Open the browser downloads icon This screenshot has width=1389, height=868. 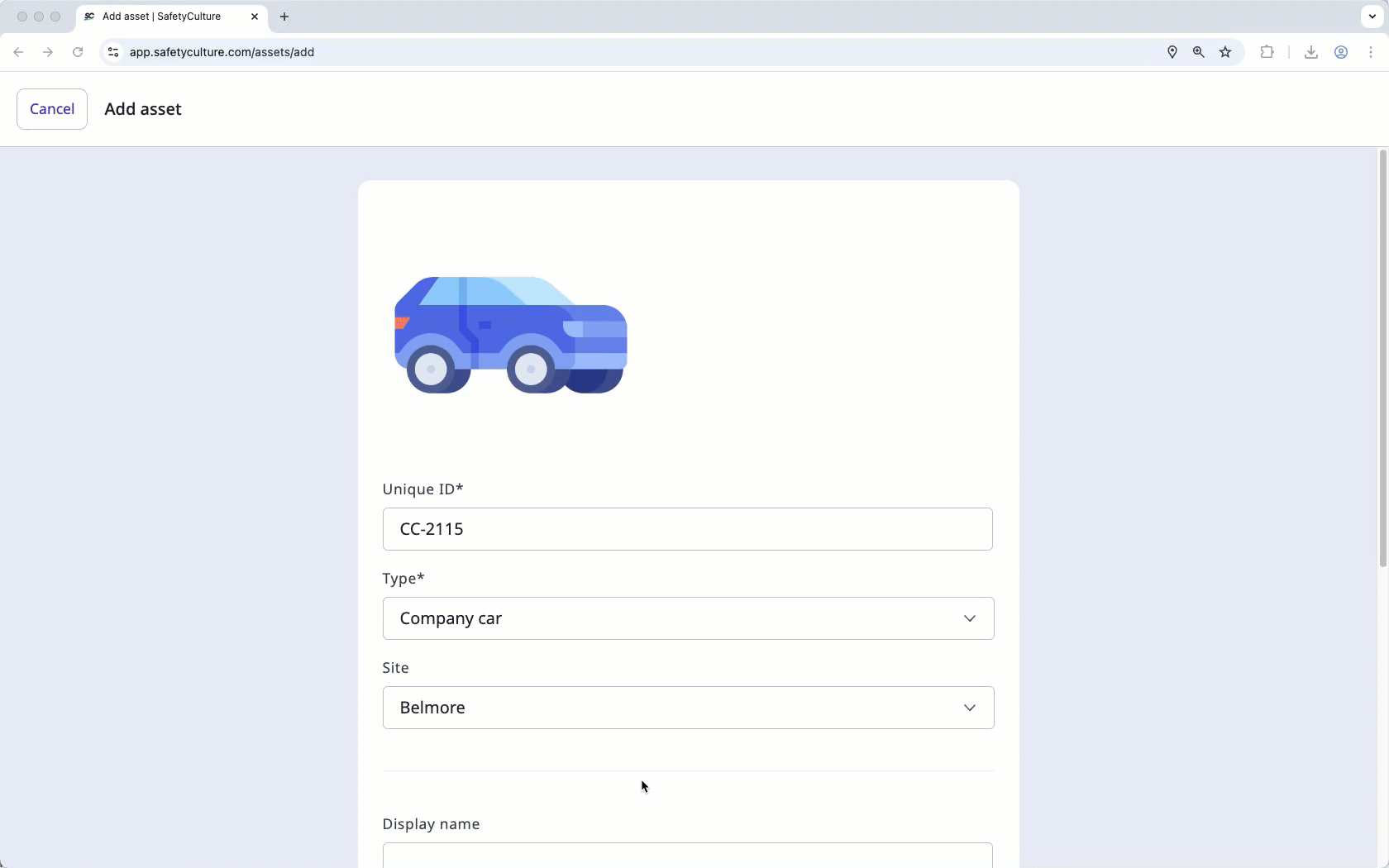[1311, 52]
